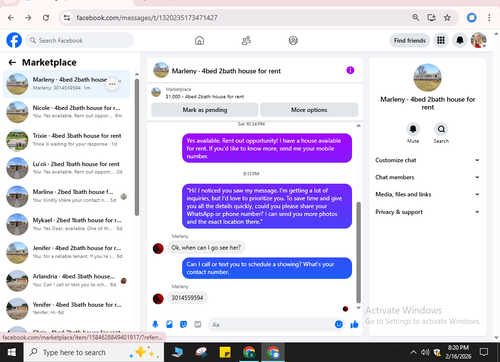500x362 pixels.
Task: View site information icon in address bar
Action: click(x=67, y=18)
